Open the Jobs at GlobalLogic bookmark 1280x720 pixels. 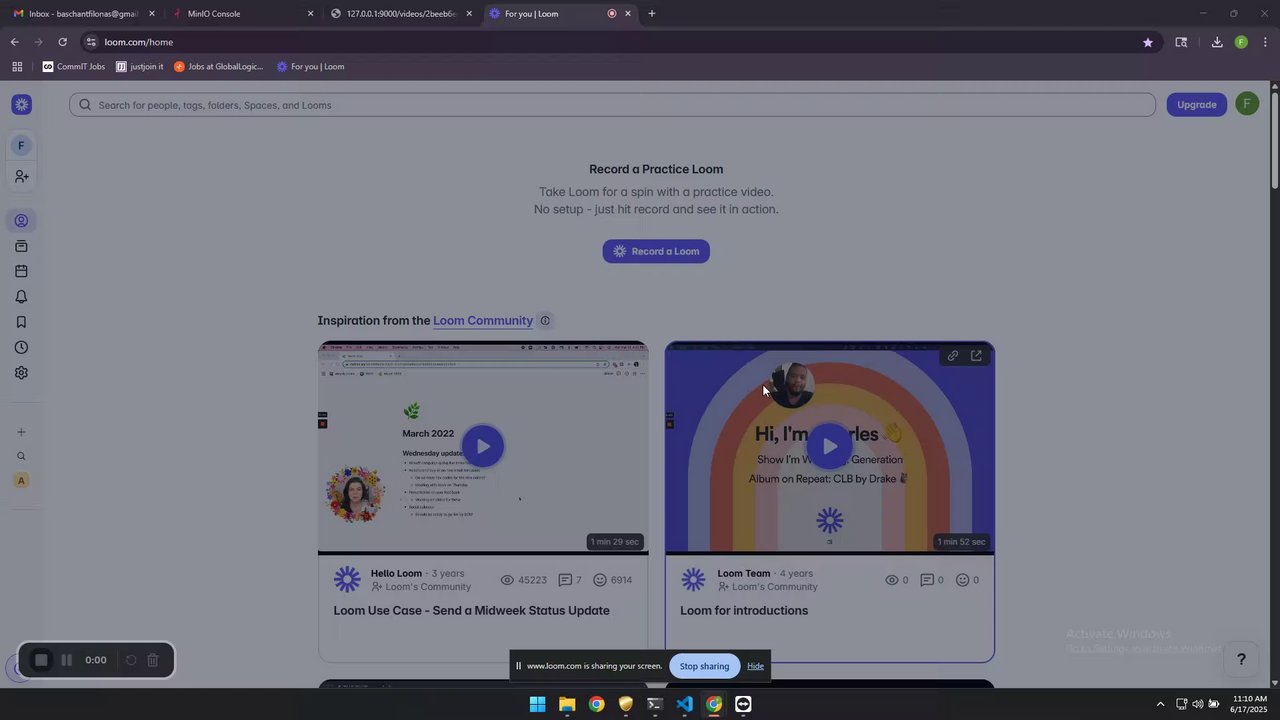pos(218,67)
